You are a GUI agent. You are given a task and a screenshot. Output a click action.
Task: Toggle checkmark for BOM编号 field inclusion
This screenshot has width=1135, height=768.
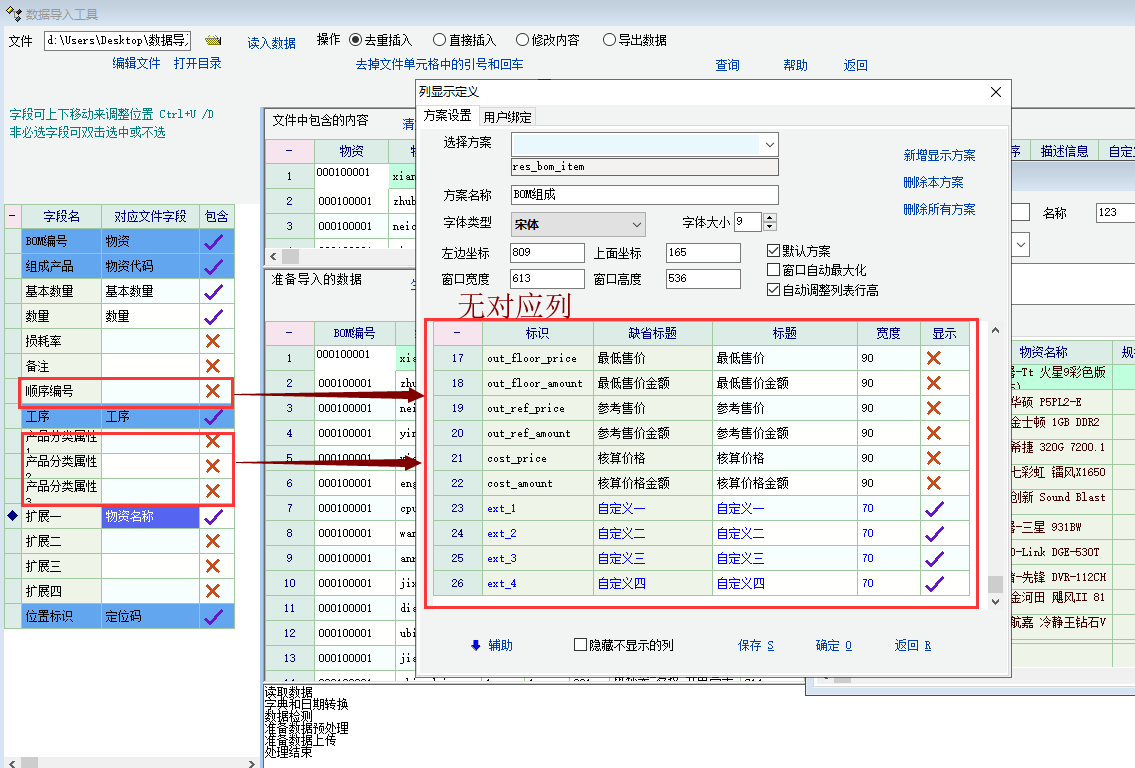[212, 241]
